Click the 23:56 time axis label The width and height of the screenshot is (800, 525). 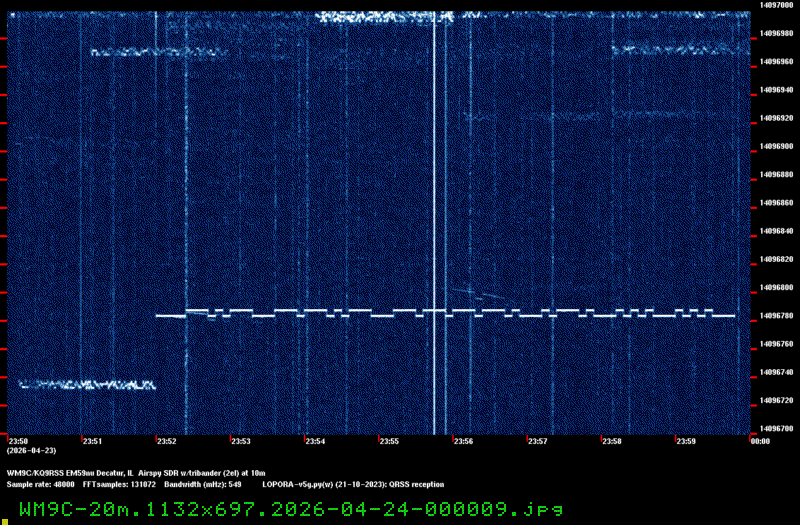pyautogui.click(x=463, y=441)
